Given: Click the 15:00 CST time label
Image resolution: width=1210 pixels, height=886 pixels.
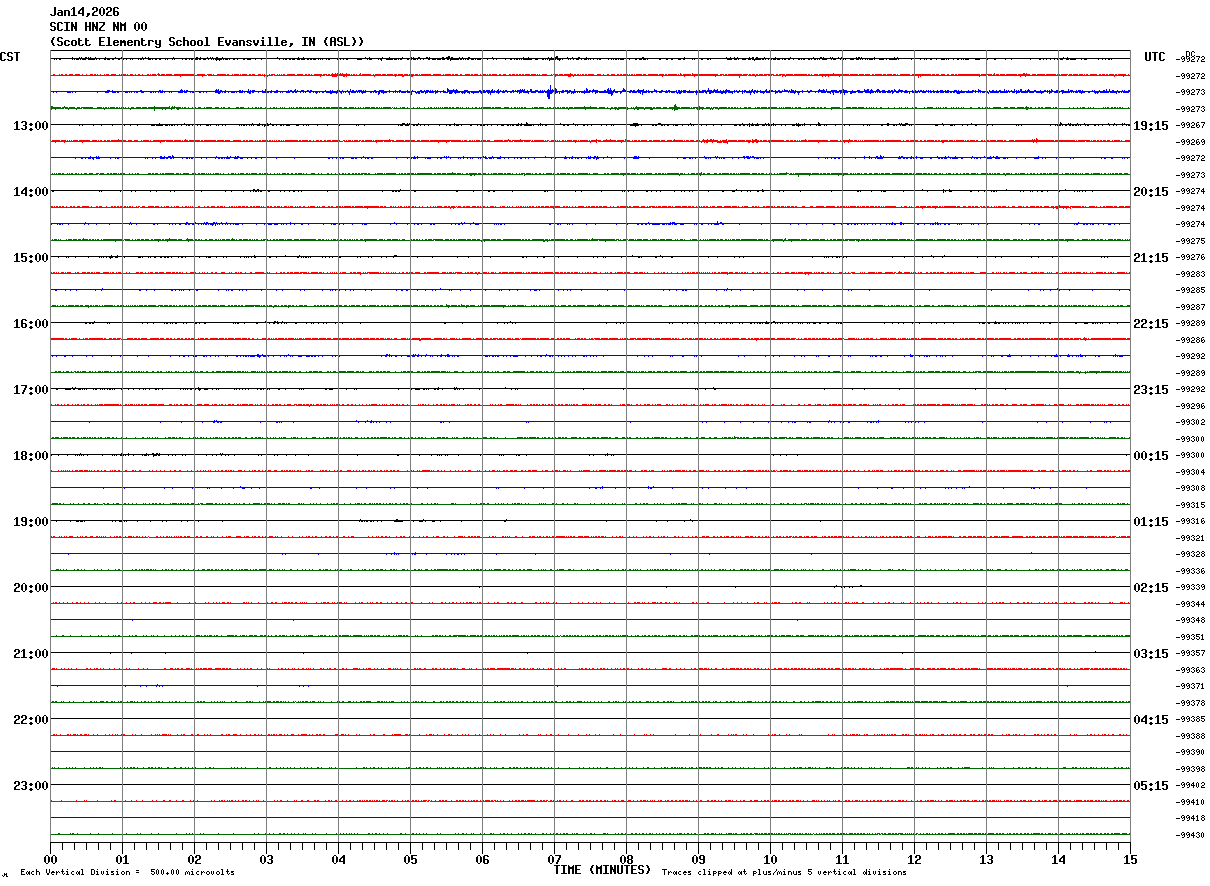Looking at the screenshot, I should tap(30, 258).
